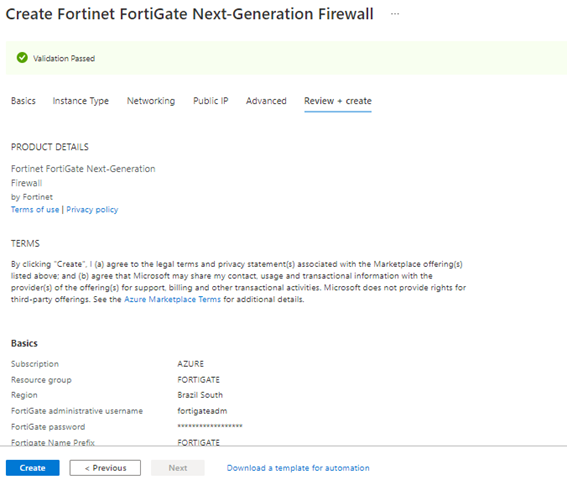Open the ellipsis menu next to page title
The height and width of the screenshot is (485, 567).
pyautogui.click(x=395, y=14)
